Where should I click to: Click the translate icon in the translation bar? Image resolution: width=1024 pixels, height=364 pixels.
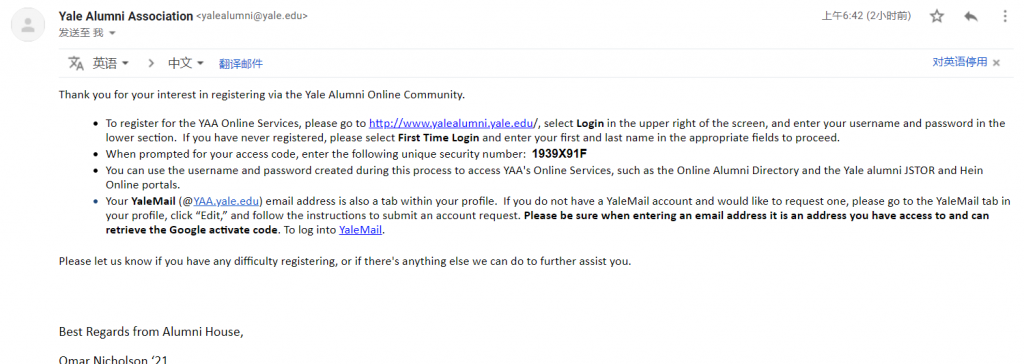pyautogui.click(x=76, y=63)
